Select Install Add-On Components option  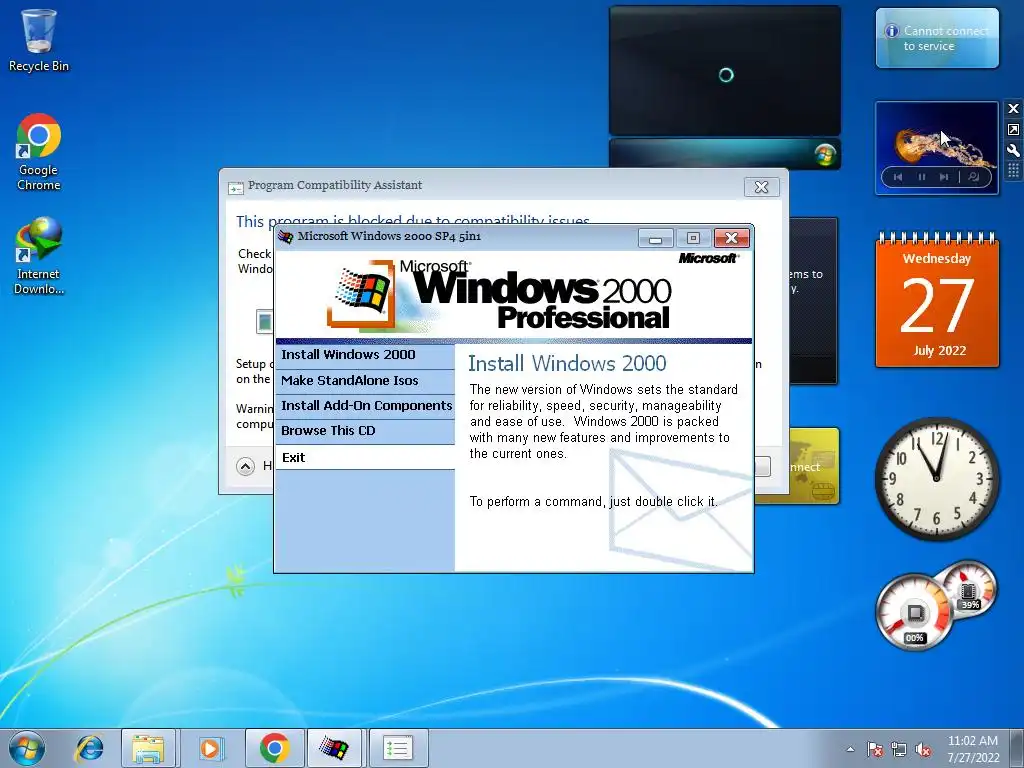[x=365, y=406]
